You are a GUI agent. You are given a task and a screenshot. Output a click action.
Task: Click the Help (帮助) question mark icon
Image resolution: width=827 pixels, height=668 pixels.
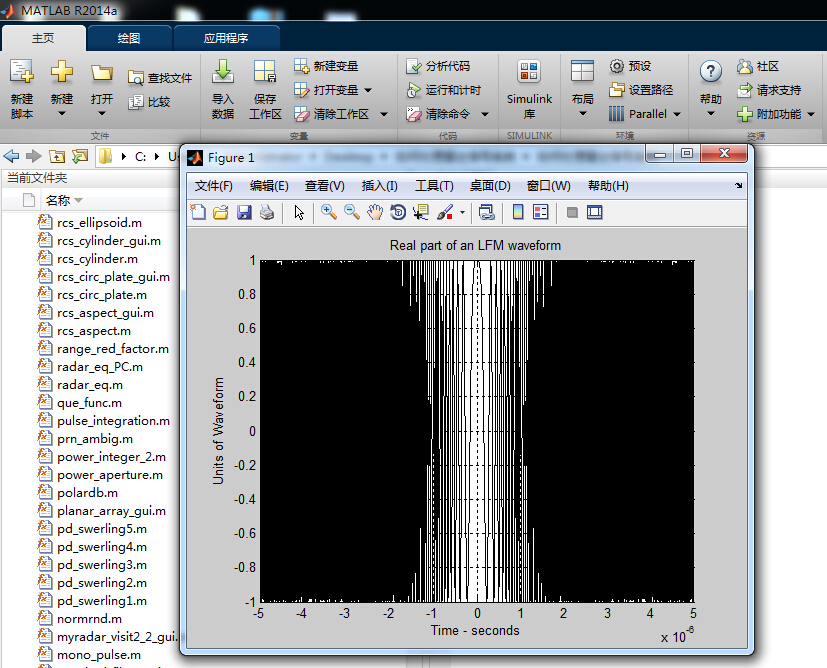click(710, 71)
